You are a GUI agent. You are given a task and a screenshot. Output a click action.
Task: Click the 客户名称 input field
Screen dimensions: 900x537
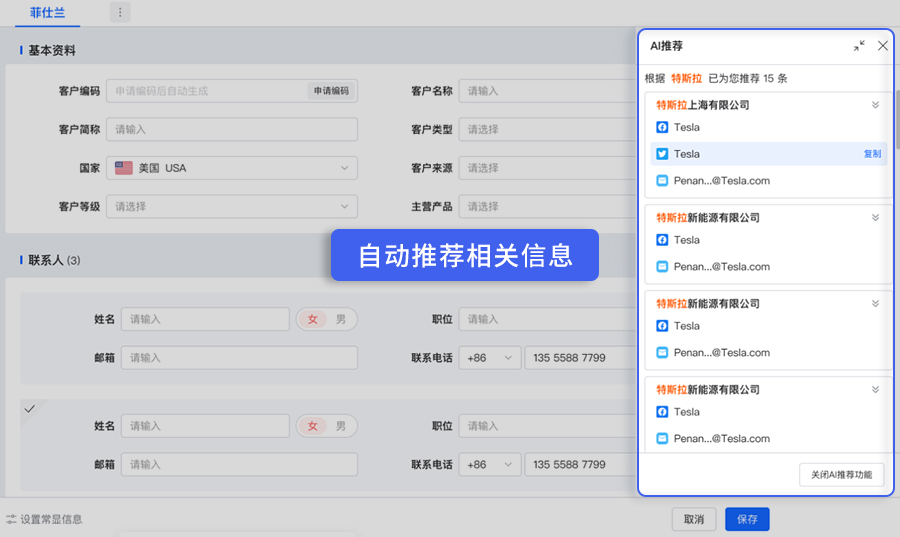coord(548,91)
